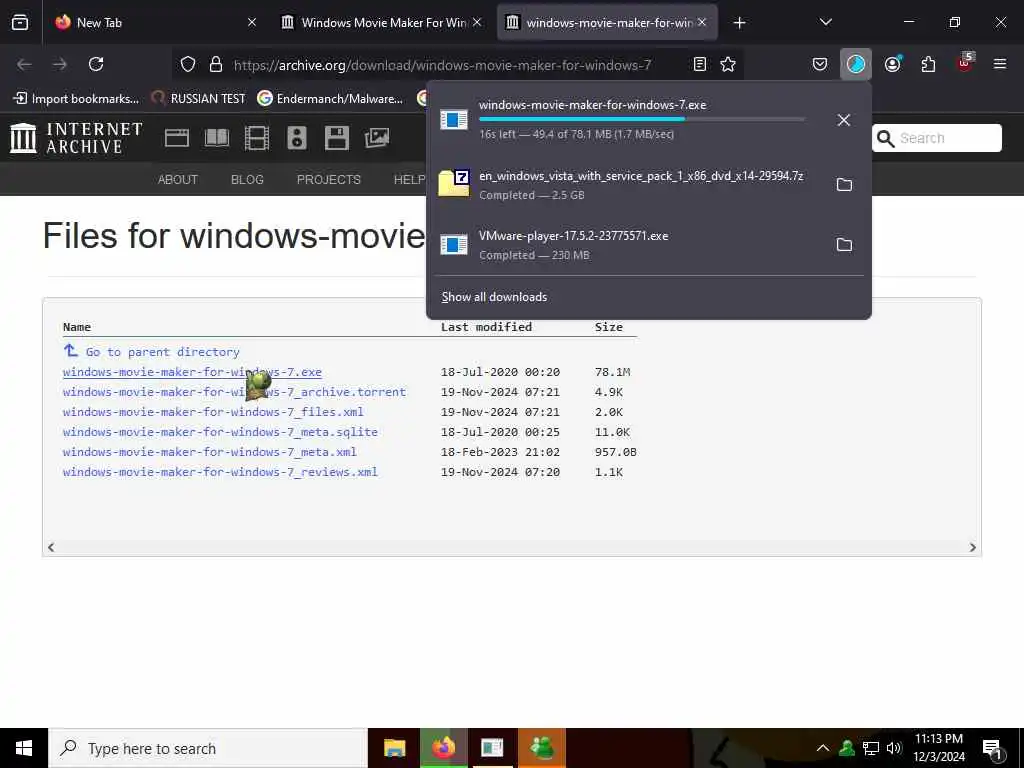Cancel the windows-movie-maker download
The width and height of the screenshot is (1024, 768).
pyautogui.click(x=843, y=120)
